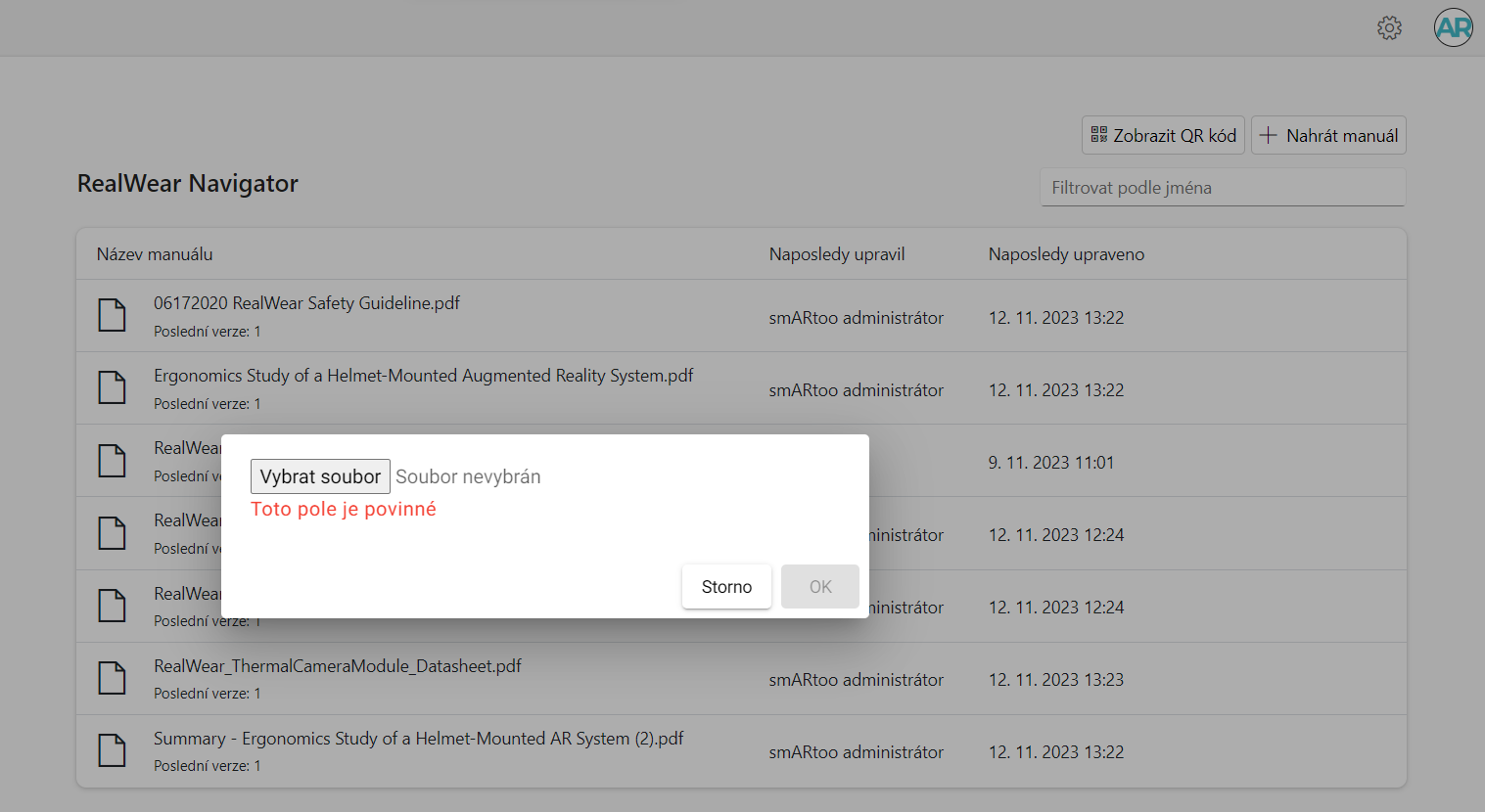Image resolution: width=1485 pixels, height=812 pixels.
Task: Click the Soubor nevybrán label
Action: click(468, 476)
